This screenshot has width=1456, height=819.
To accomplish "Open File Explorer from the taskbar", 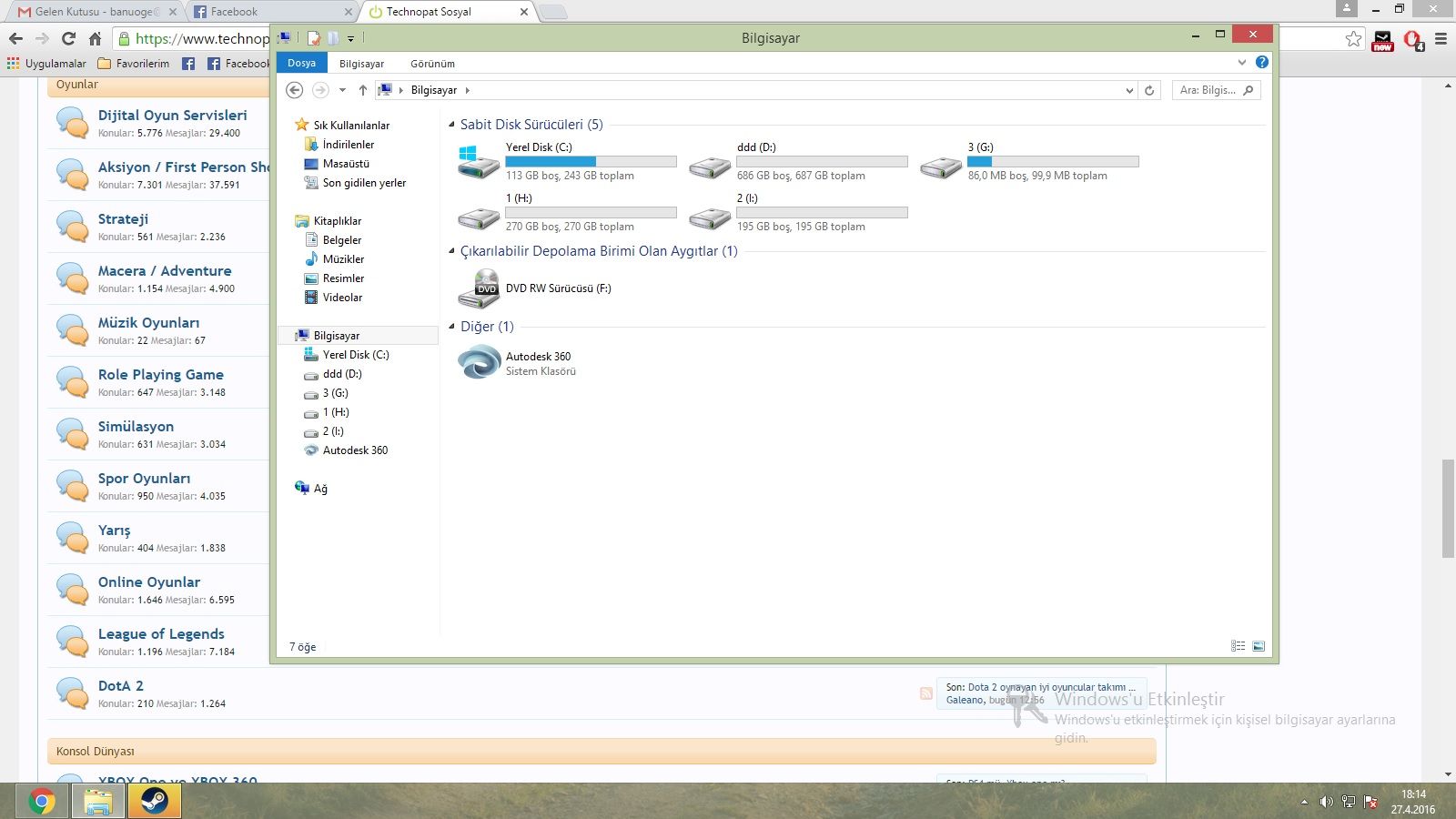I will coord(98,802).
